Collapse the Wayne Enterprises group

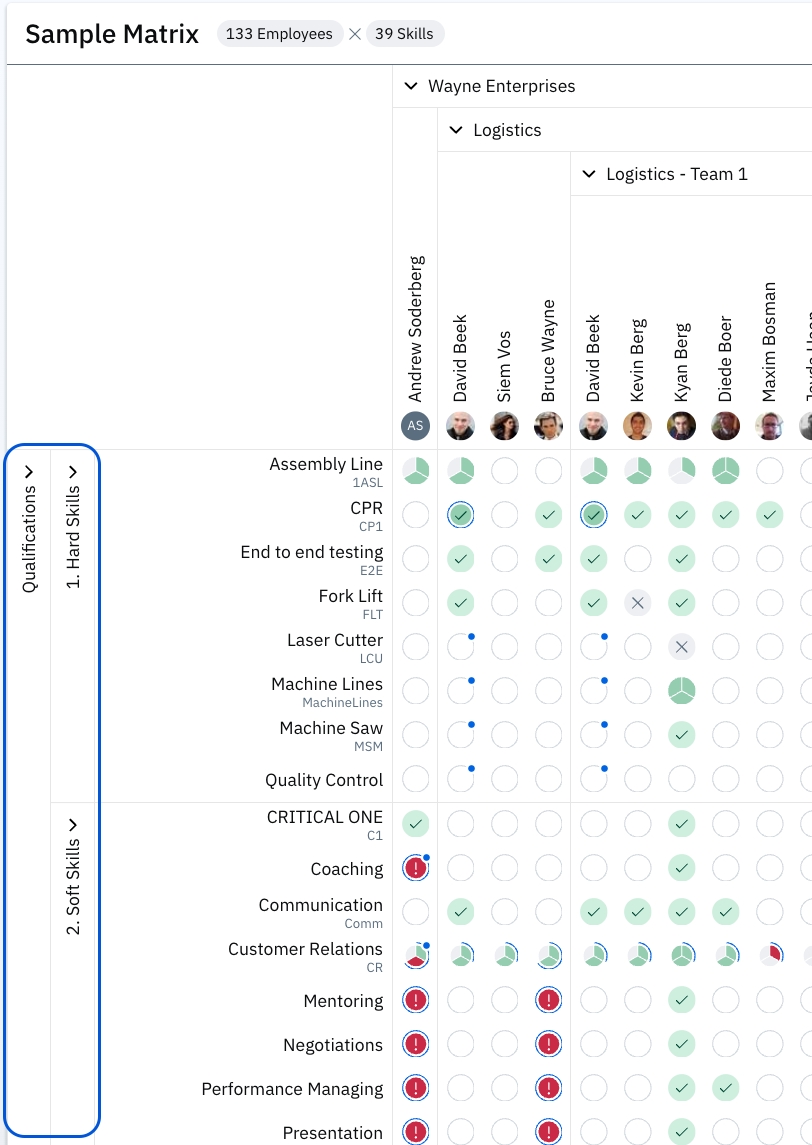click(x=410, y=86)
